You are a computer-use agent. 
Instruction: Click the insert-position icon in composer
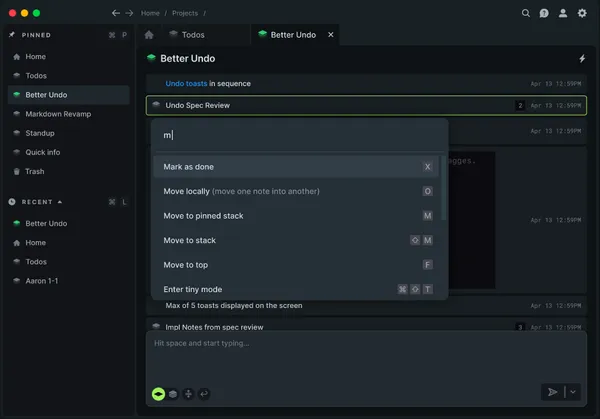click(x=188, y=394)
